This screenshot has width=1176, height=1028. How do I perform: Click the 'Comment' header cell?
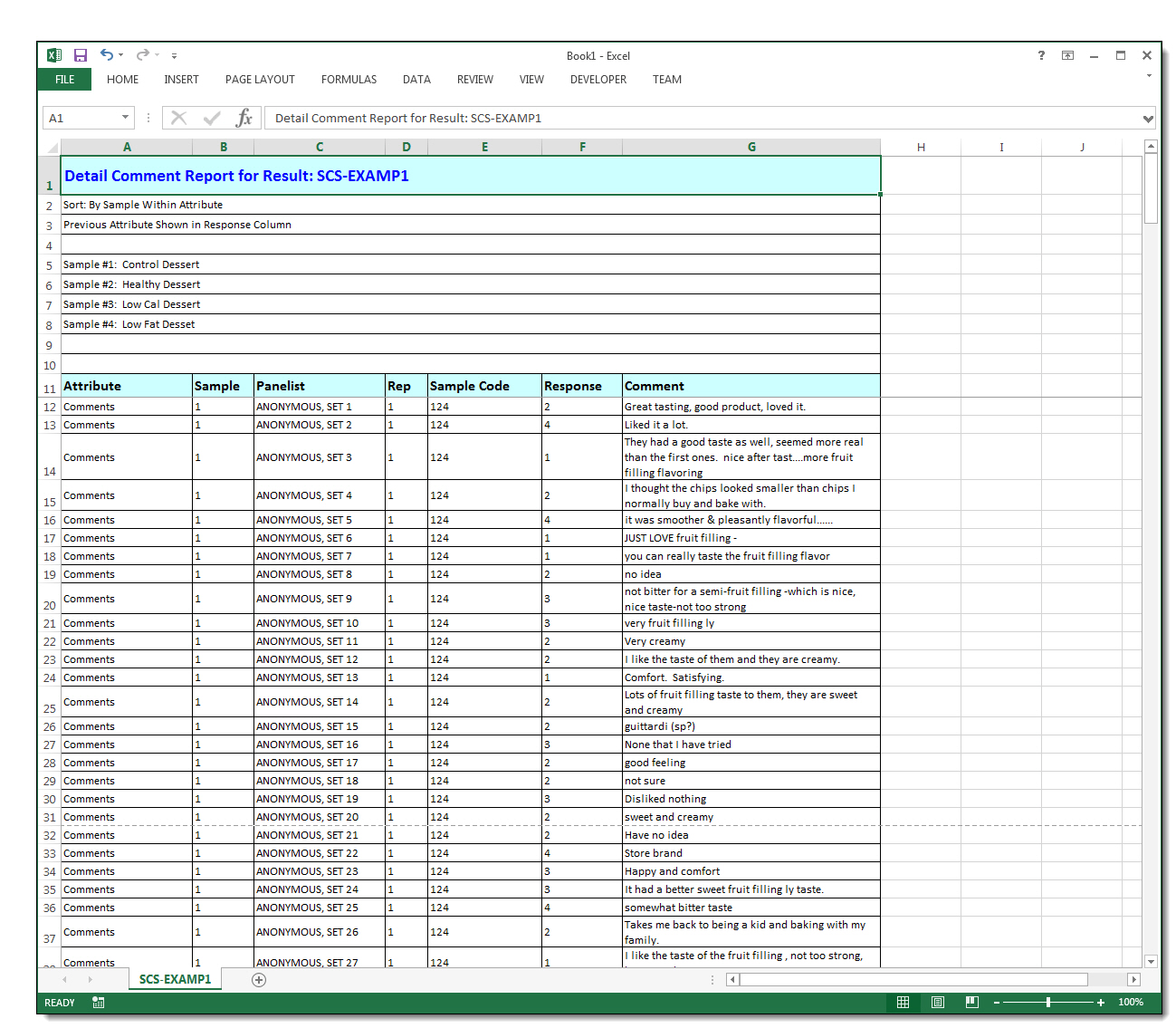(x=751, y=386)
